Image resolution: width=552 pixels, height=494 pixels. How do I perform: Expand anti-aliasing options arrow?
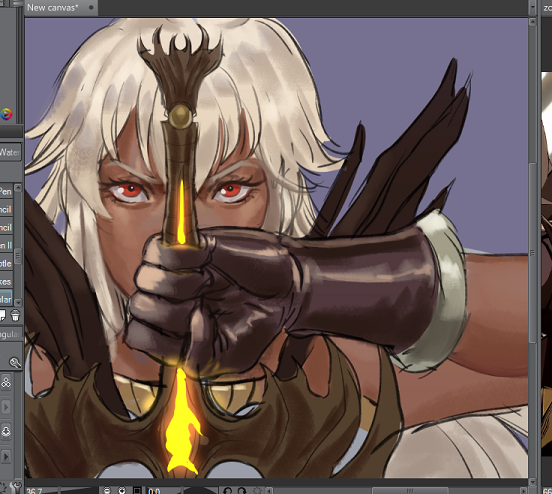click(x=6, y=407)
